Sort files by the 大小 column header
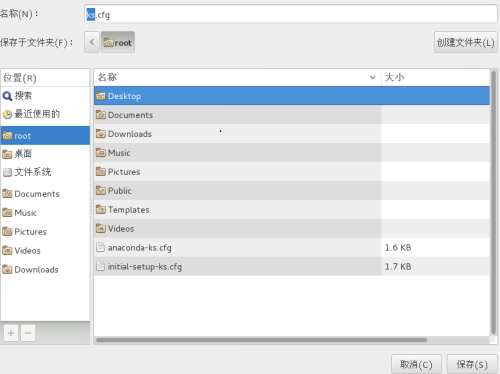 click(435, 77)
